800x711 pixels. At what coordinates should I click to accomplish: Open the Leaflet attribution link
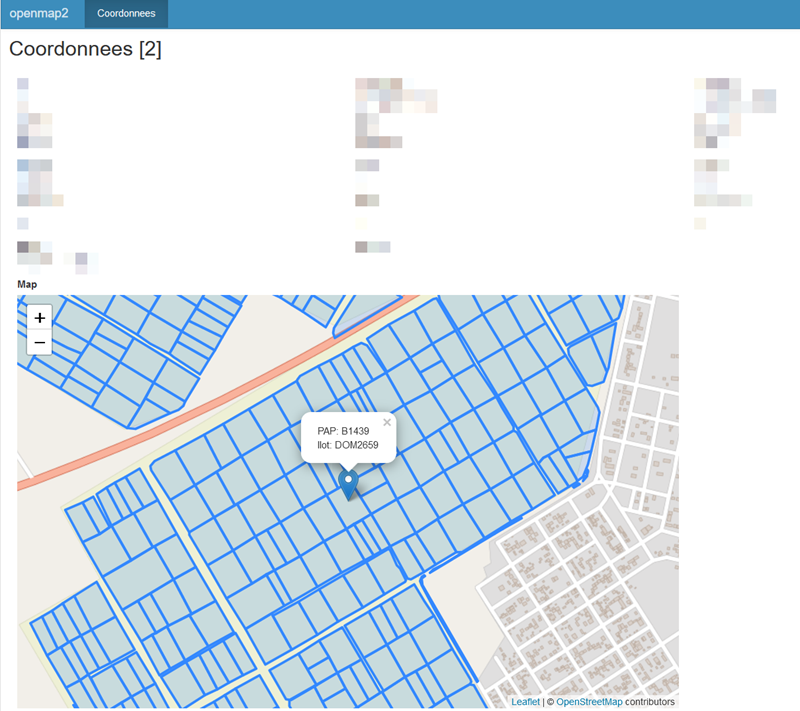525,701
